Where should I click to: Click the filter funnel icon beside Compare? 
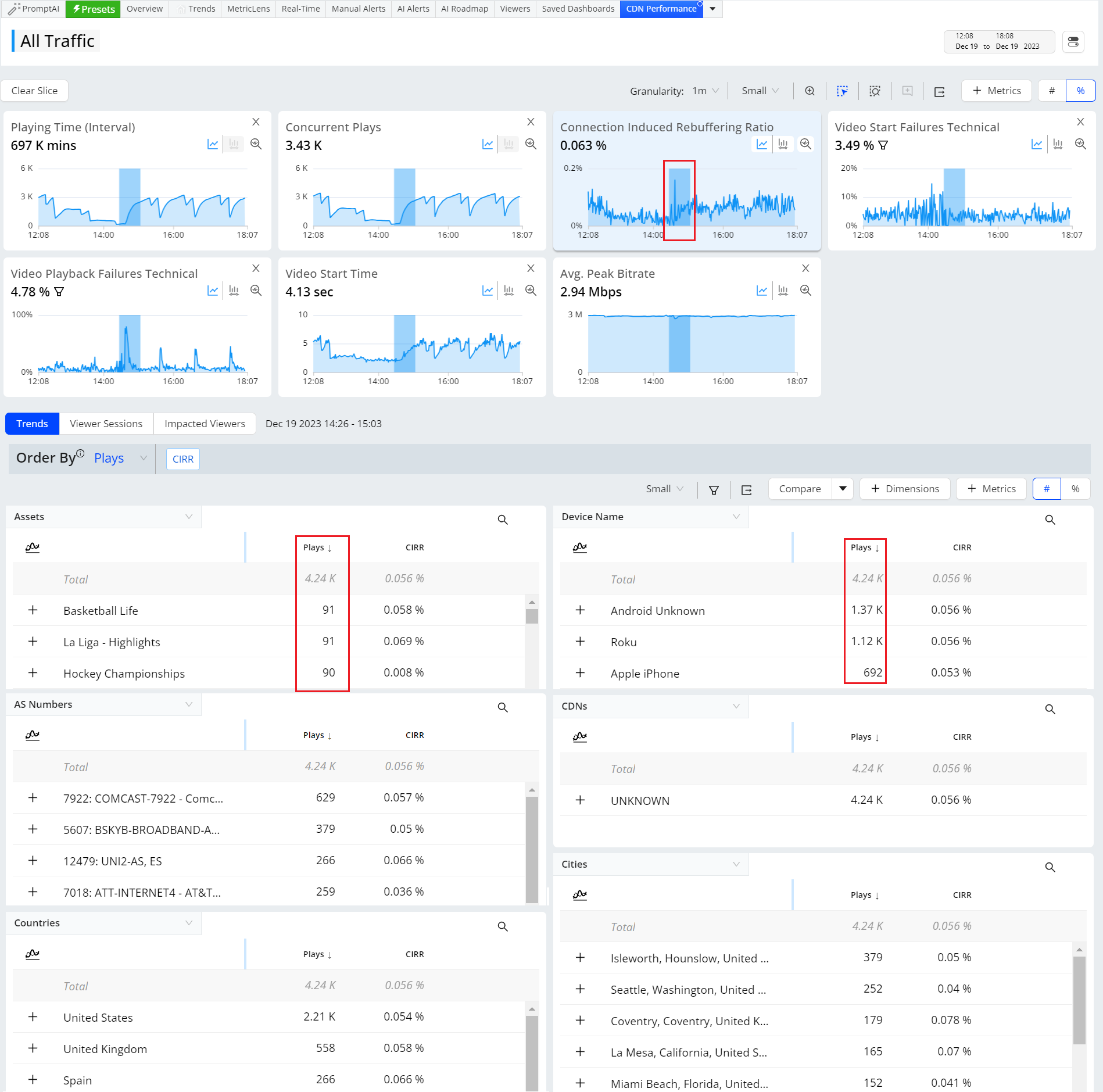714,489
